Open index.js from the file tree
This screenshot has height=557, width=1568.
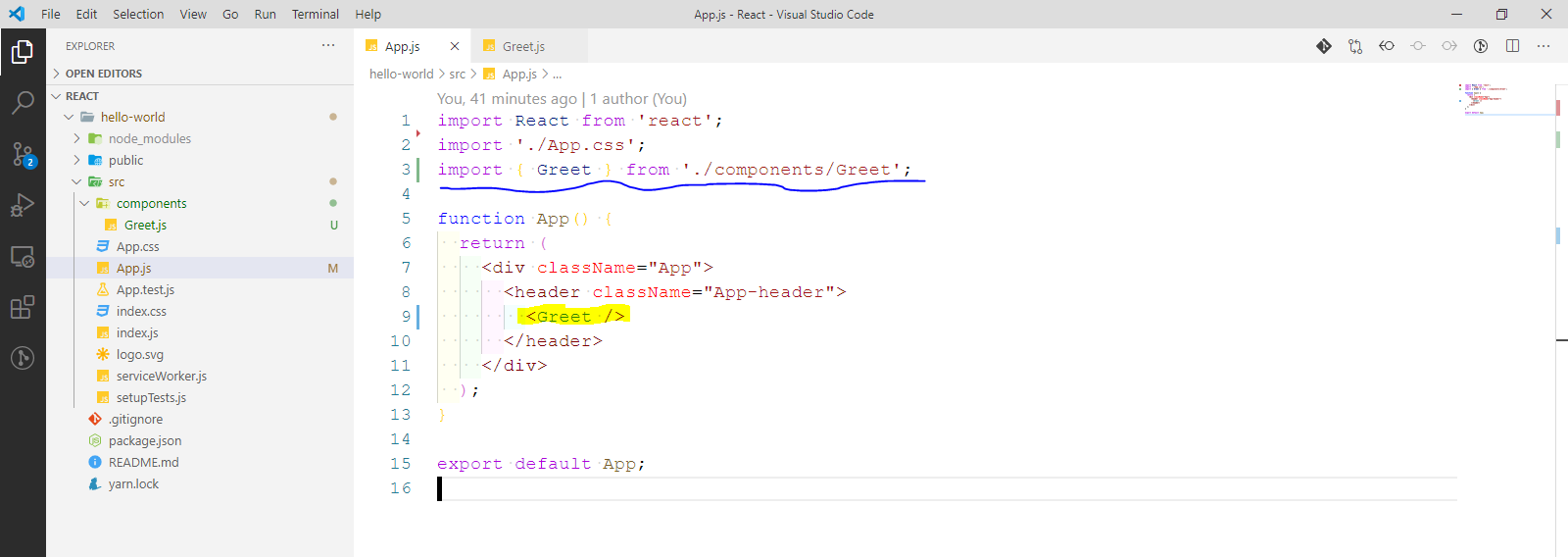(137, 333)
